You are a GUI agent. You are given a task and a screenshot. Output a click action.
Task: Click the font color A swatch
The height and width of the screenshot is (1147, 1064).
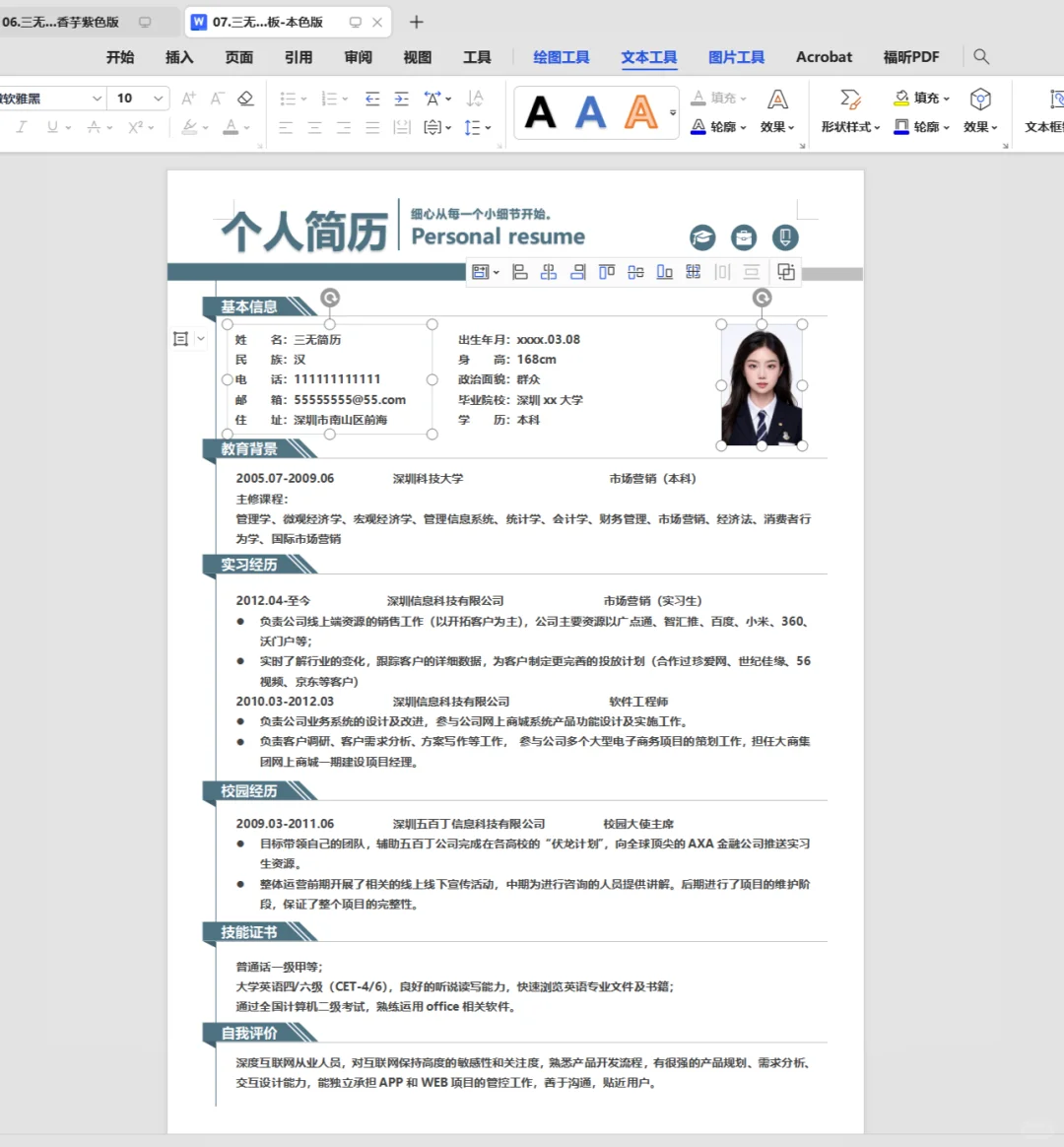click(x=232, y=127)
